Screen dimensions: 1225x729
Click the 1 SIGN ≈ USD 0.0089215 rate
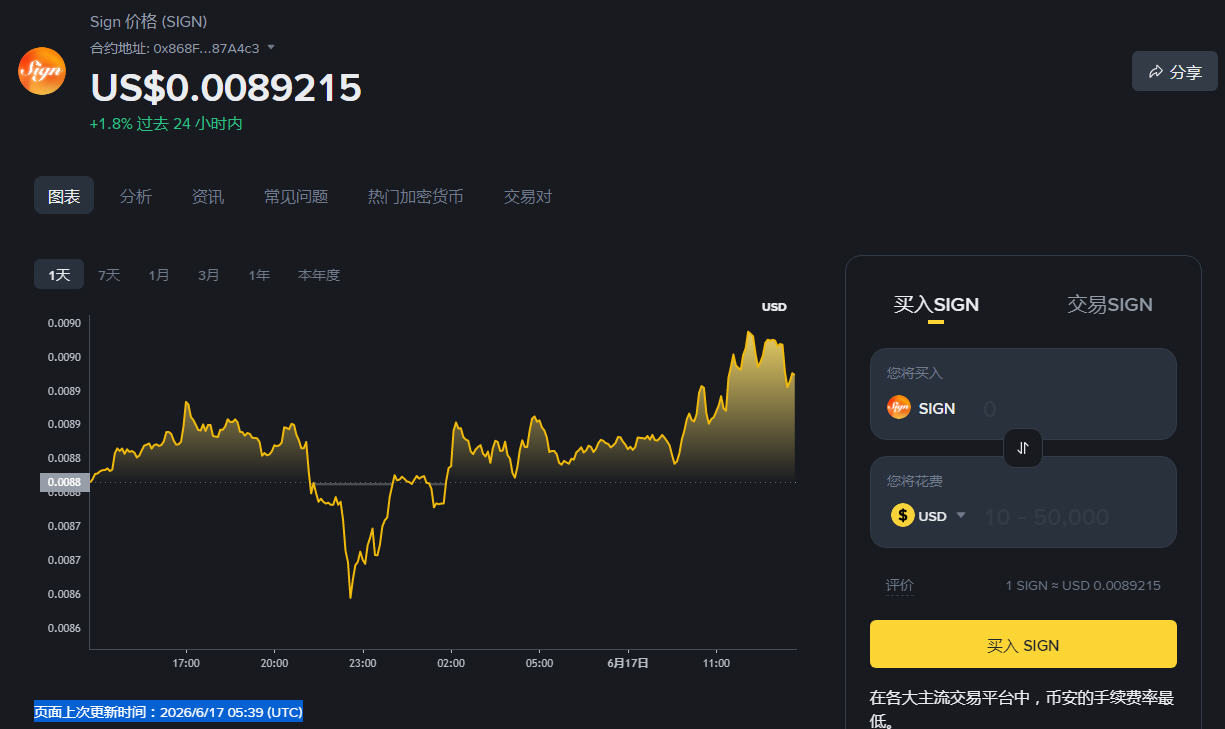(x=1083, y=586)
